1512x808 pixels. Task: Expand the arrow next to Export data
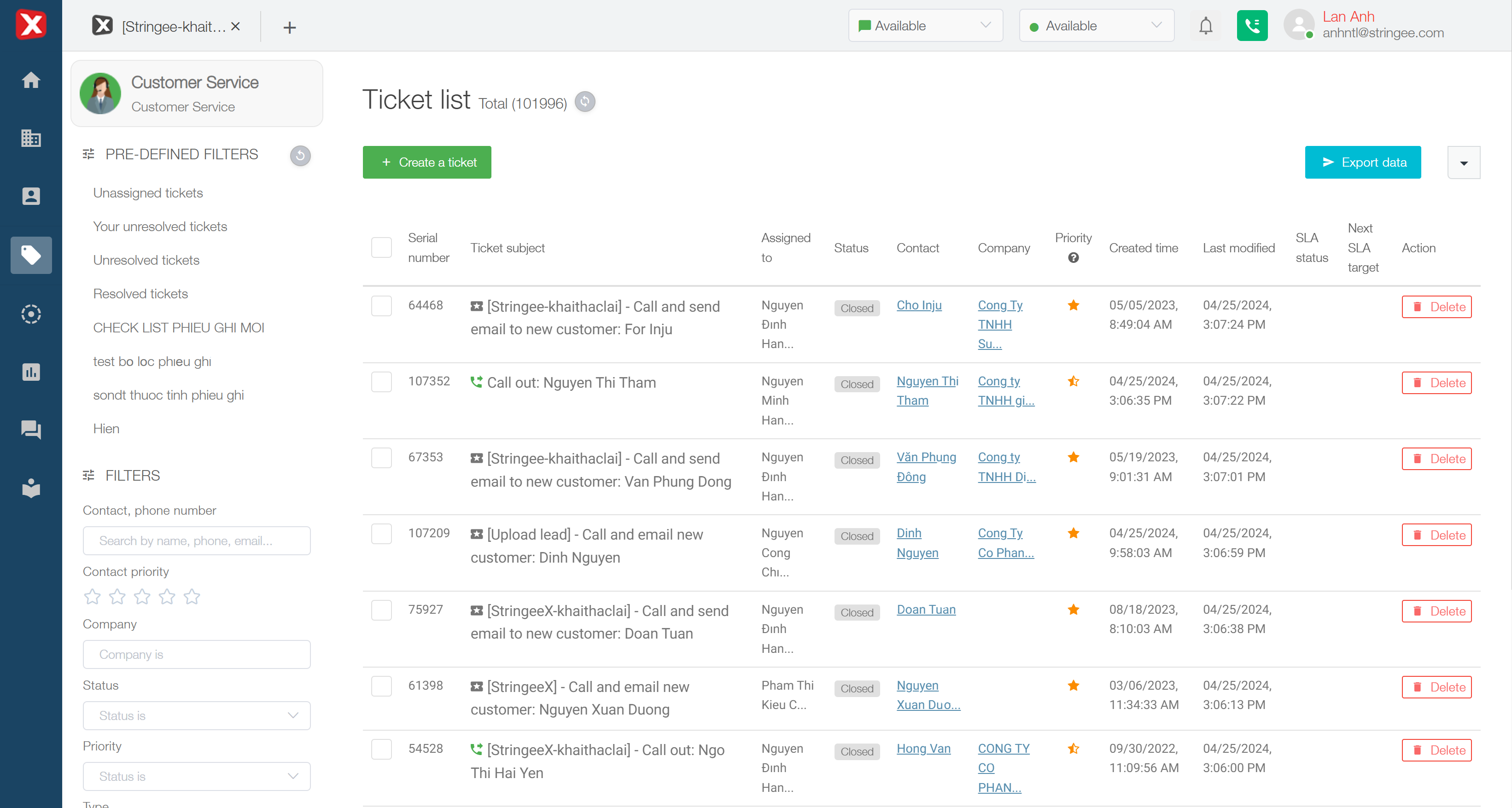(x=1463, y=163)
